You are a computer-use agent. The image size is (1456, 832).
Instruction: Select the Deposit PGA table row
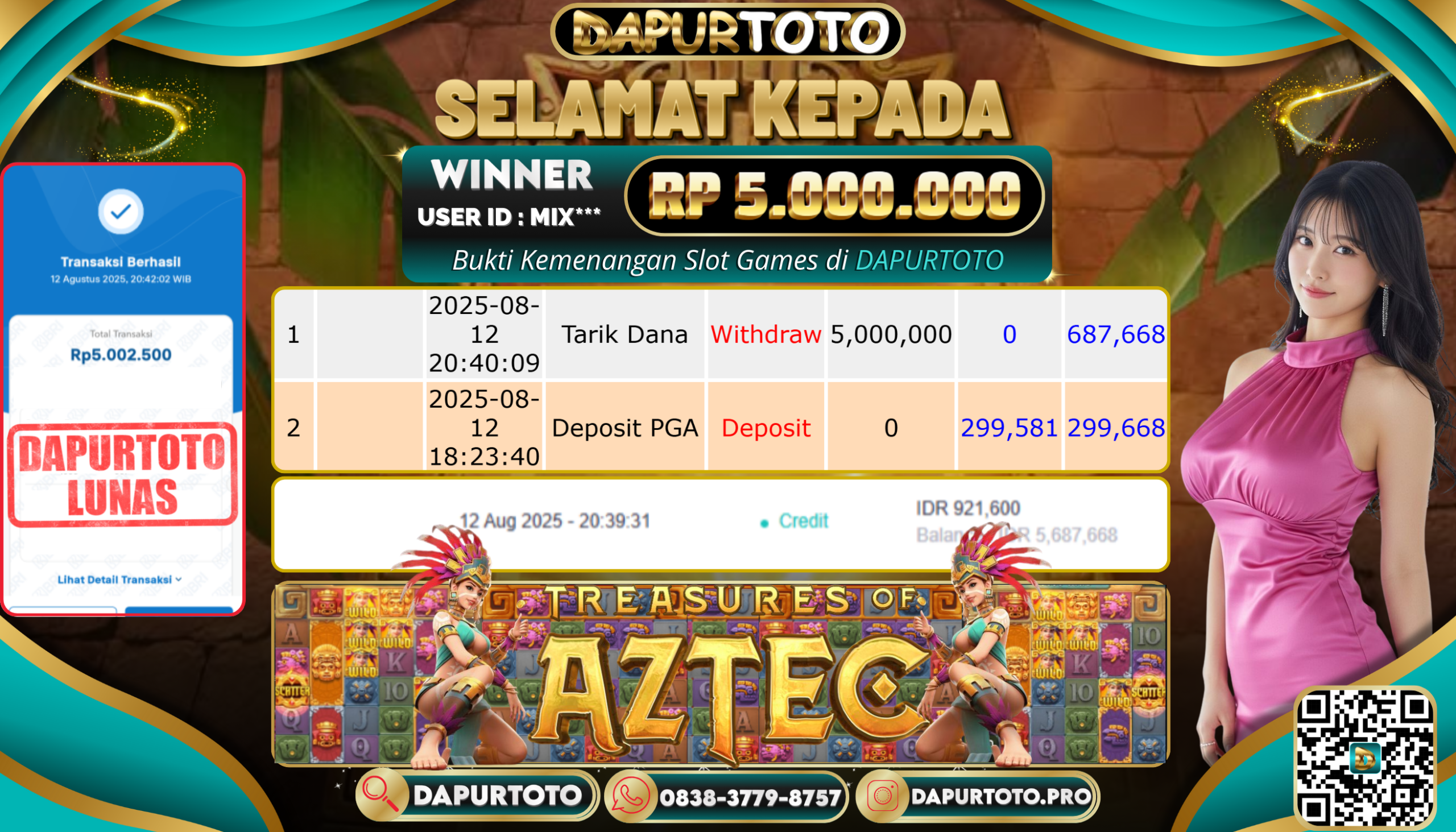point(720,428)
